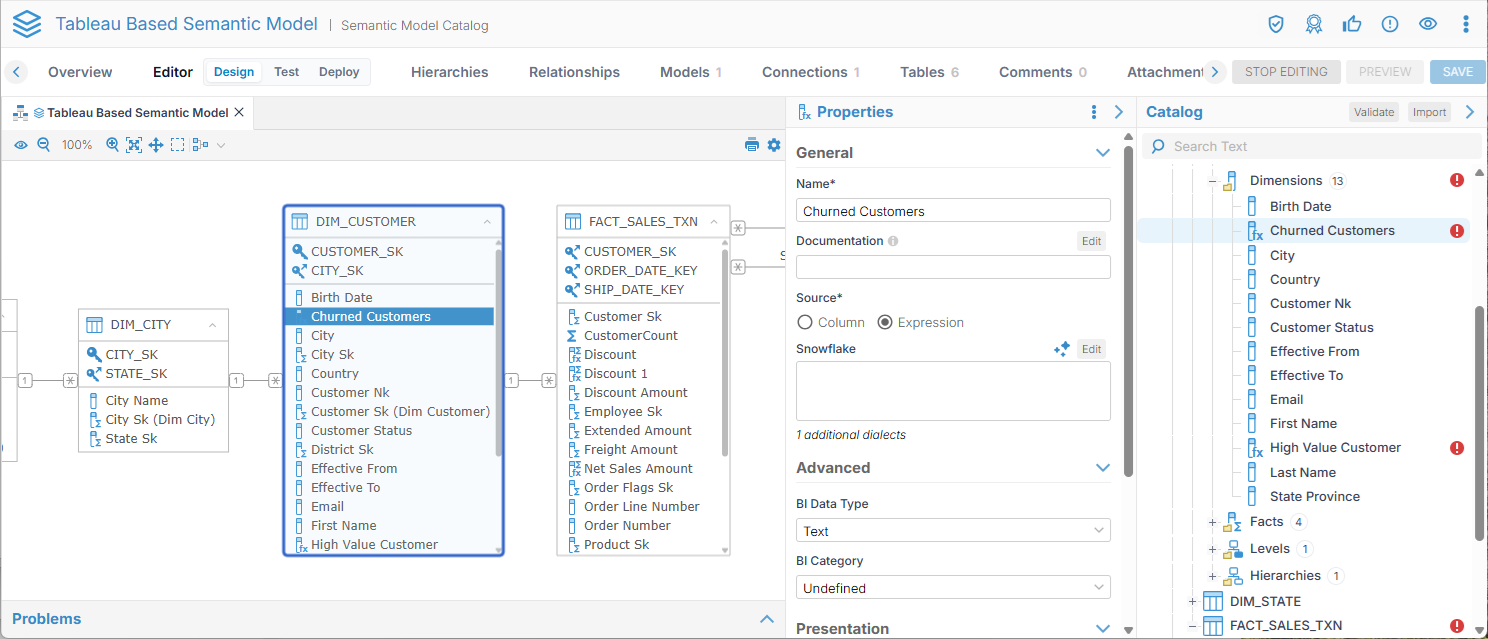Click the zoom in magnifier icon
Viewport: 1488px width, 639px height.
click(112, 145)
